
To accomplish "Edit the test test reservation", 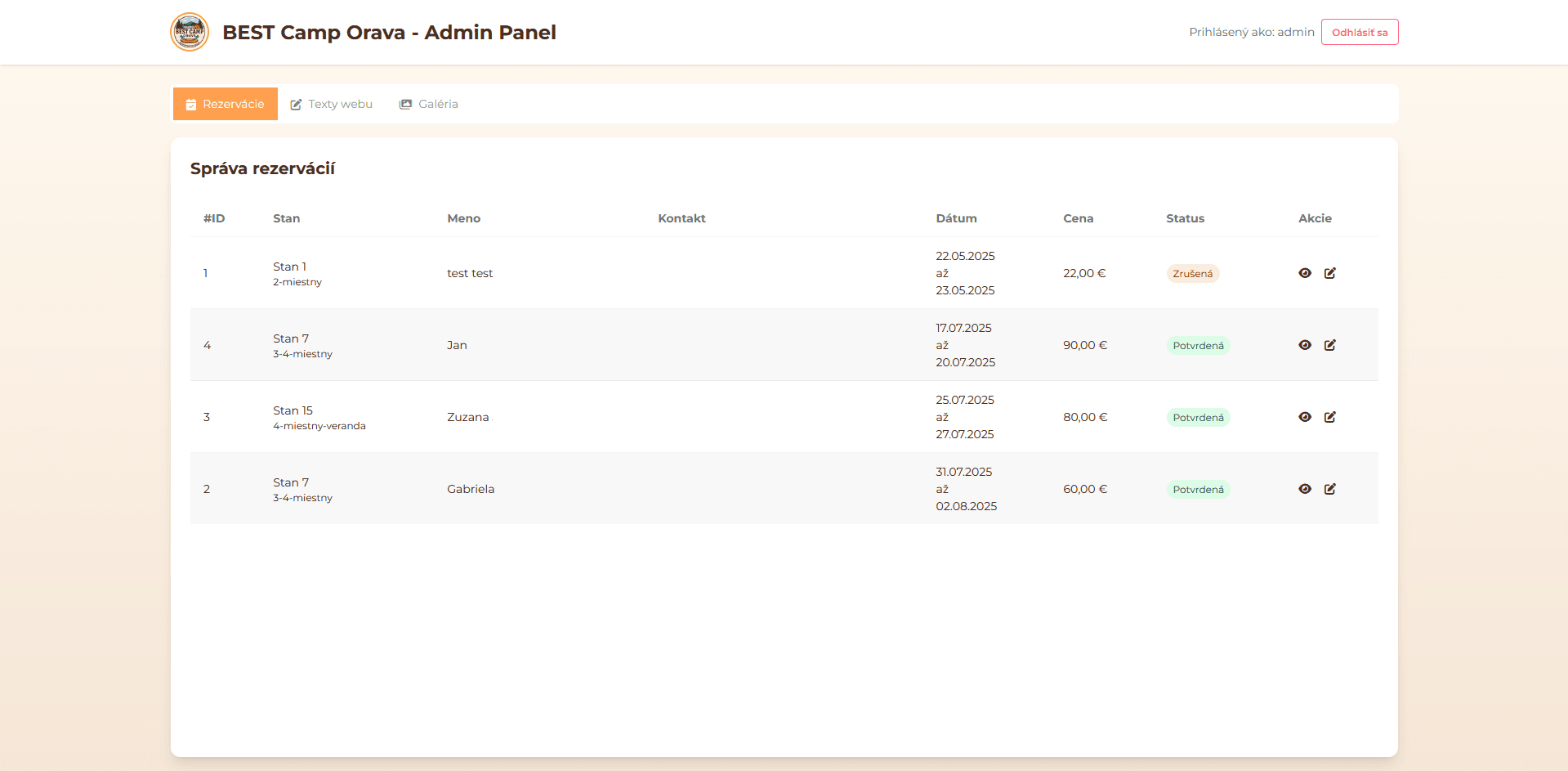I will [x=1329, y=273].
